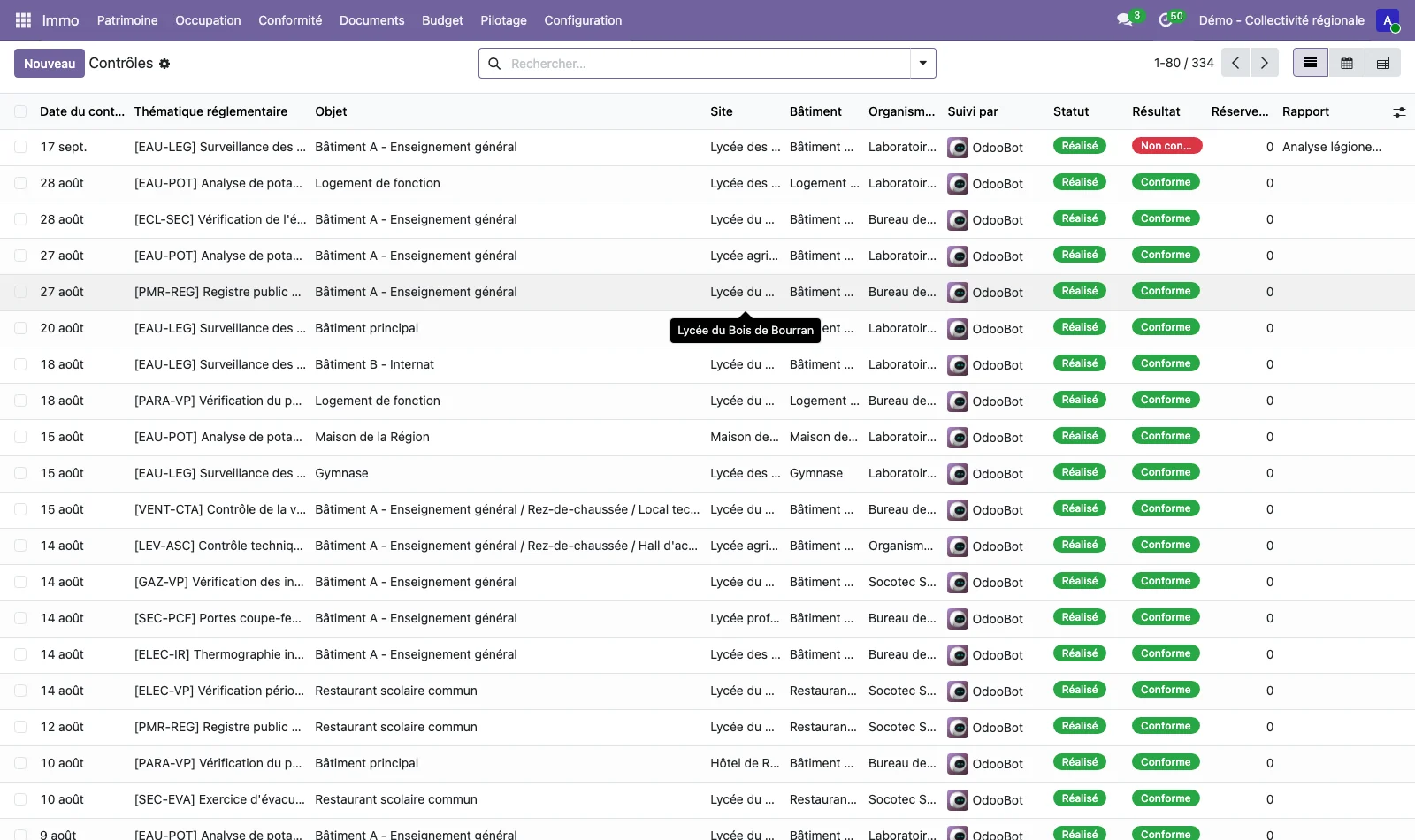Click the search magnifier icon

coord(494,64)
